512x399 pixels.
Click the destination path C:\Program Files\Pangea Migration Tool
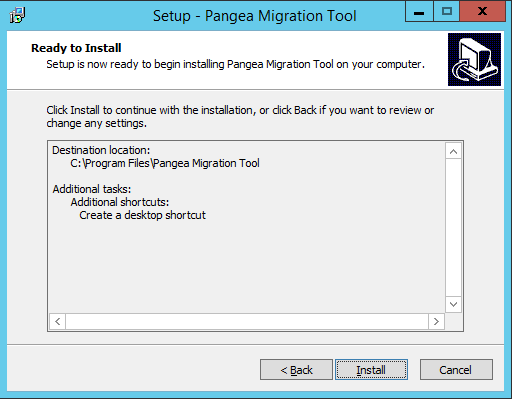165,163
